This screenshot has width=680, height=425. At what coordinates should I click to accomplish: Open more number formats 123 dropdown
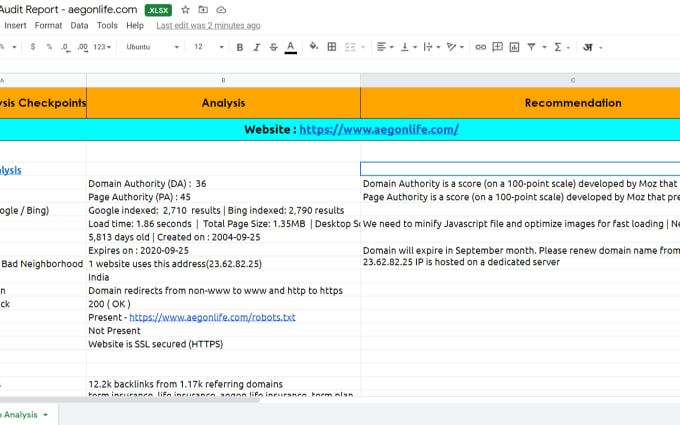point(102,47)
